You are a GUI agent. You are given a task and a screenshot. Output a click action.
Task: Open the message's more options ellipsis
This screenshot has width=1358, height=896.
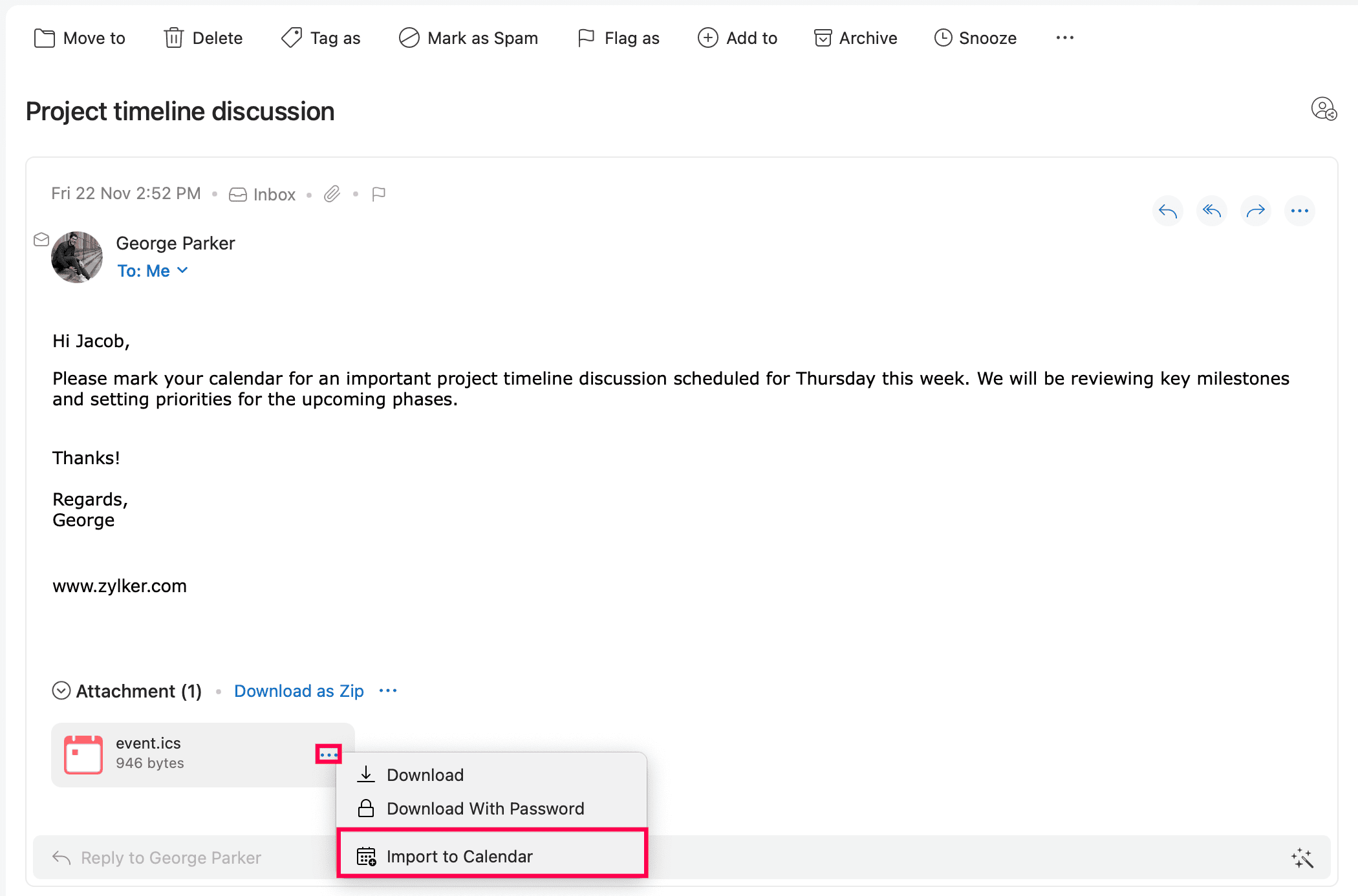(1300, 211)
